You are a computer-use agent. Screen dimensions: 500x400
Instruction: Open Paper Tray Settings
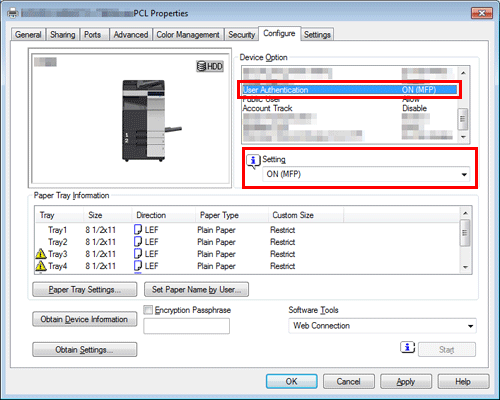84,289
